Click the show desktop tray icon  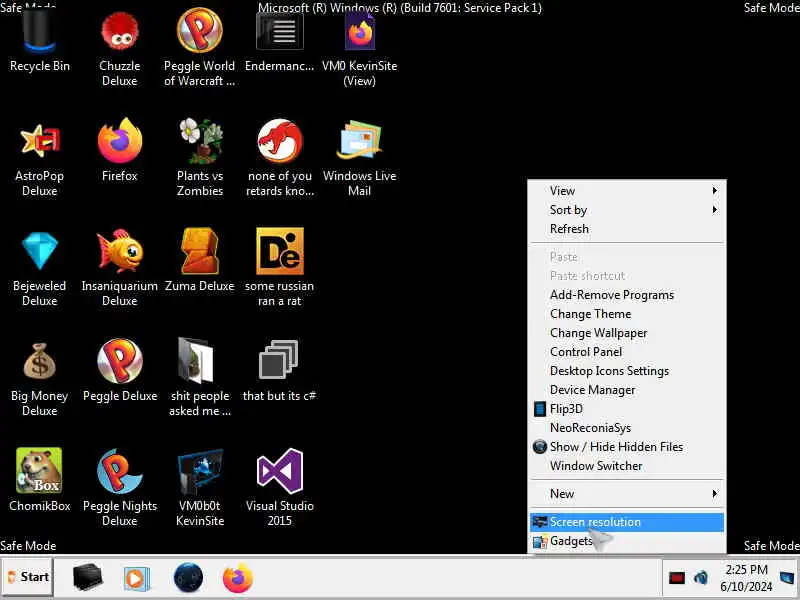pyautogui.click(x=788, y=578)
